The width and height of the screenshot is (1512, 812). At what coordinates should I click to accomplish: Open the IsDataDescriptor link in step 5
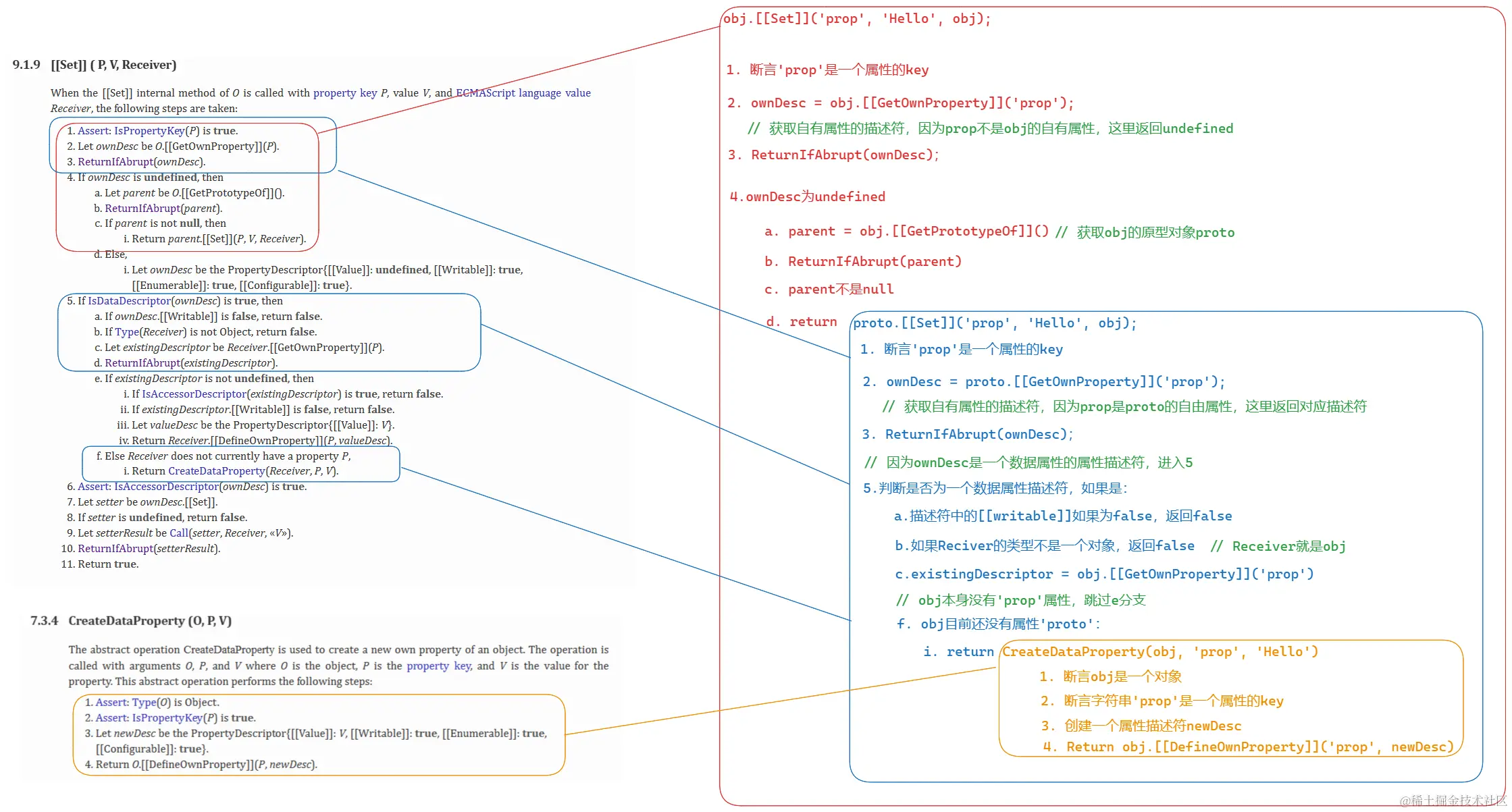coord(129,301)
